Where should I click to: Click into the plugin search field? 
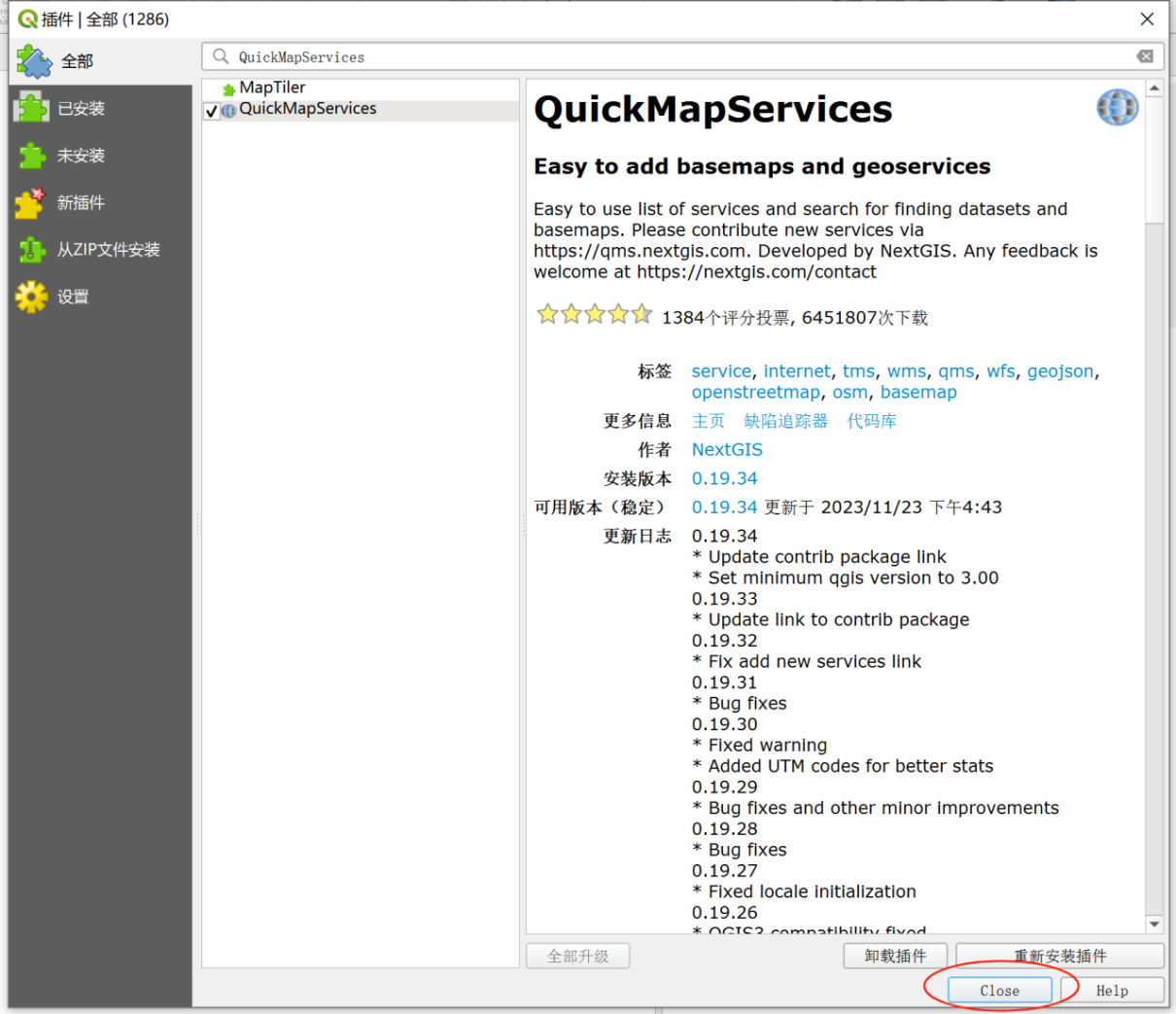(680, 56)
